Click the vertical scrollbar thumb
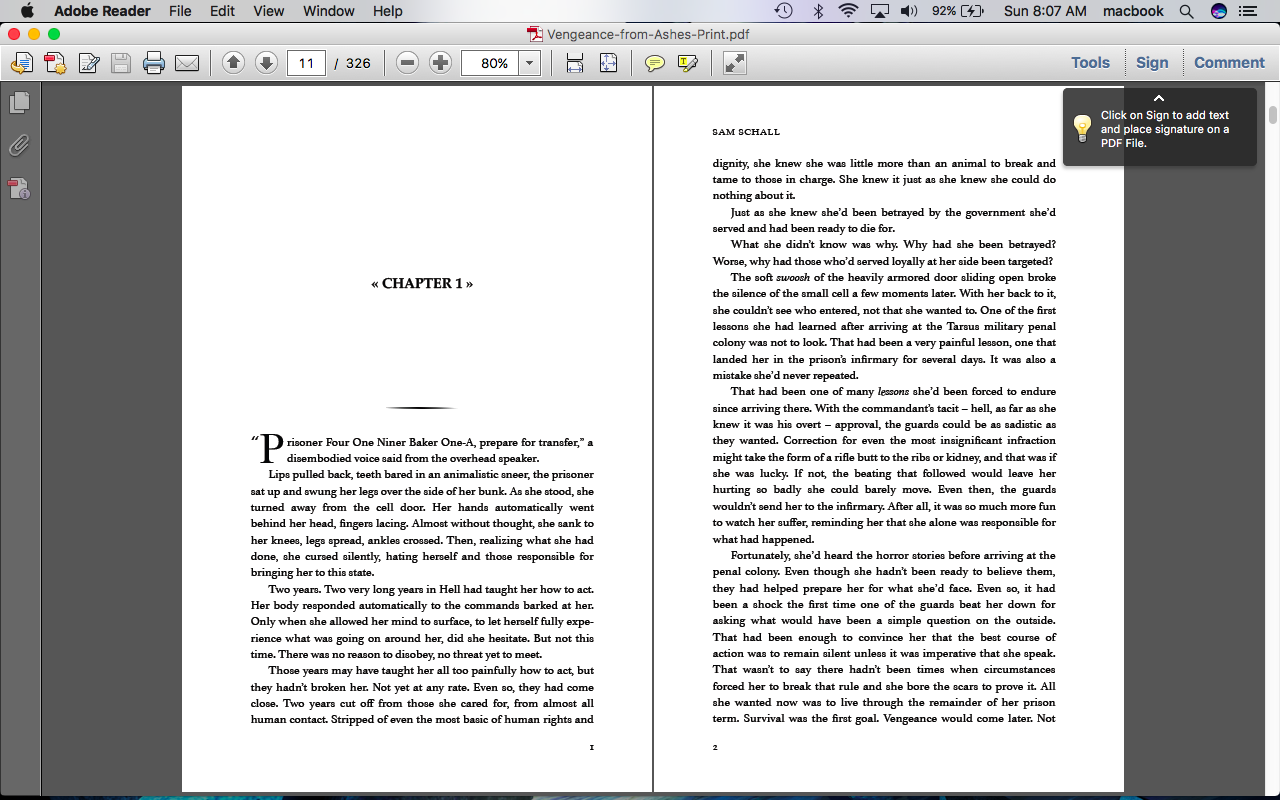Screen dimensions: 1280x800 pos(1272,114)
